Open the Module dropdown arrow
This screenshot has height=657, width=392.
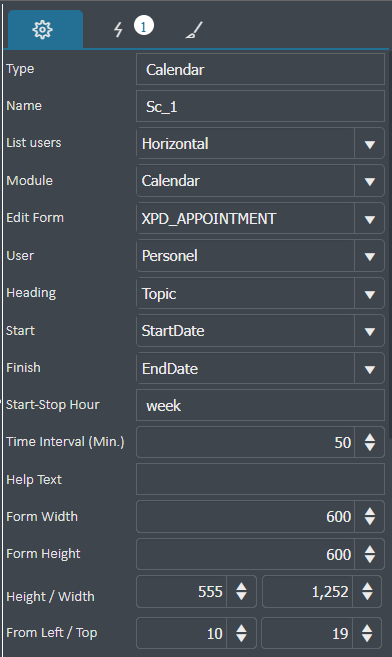pos(369,181)
